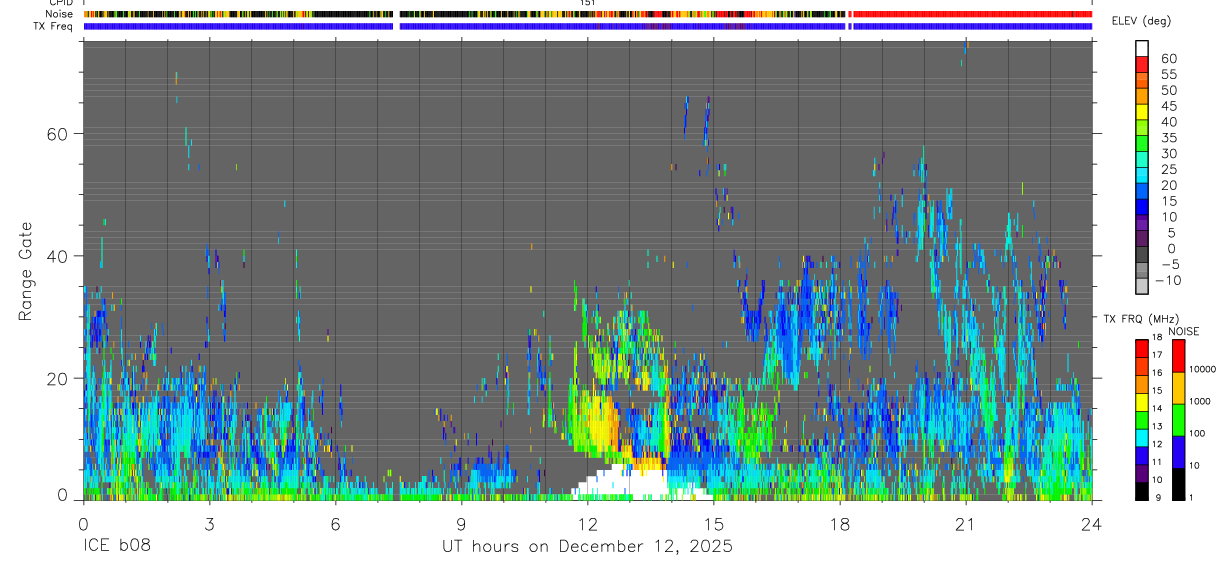The image size is (1228, 567).
Task: Select the red NOISE colorbar segment above 10000
Action: 1178,356
